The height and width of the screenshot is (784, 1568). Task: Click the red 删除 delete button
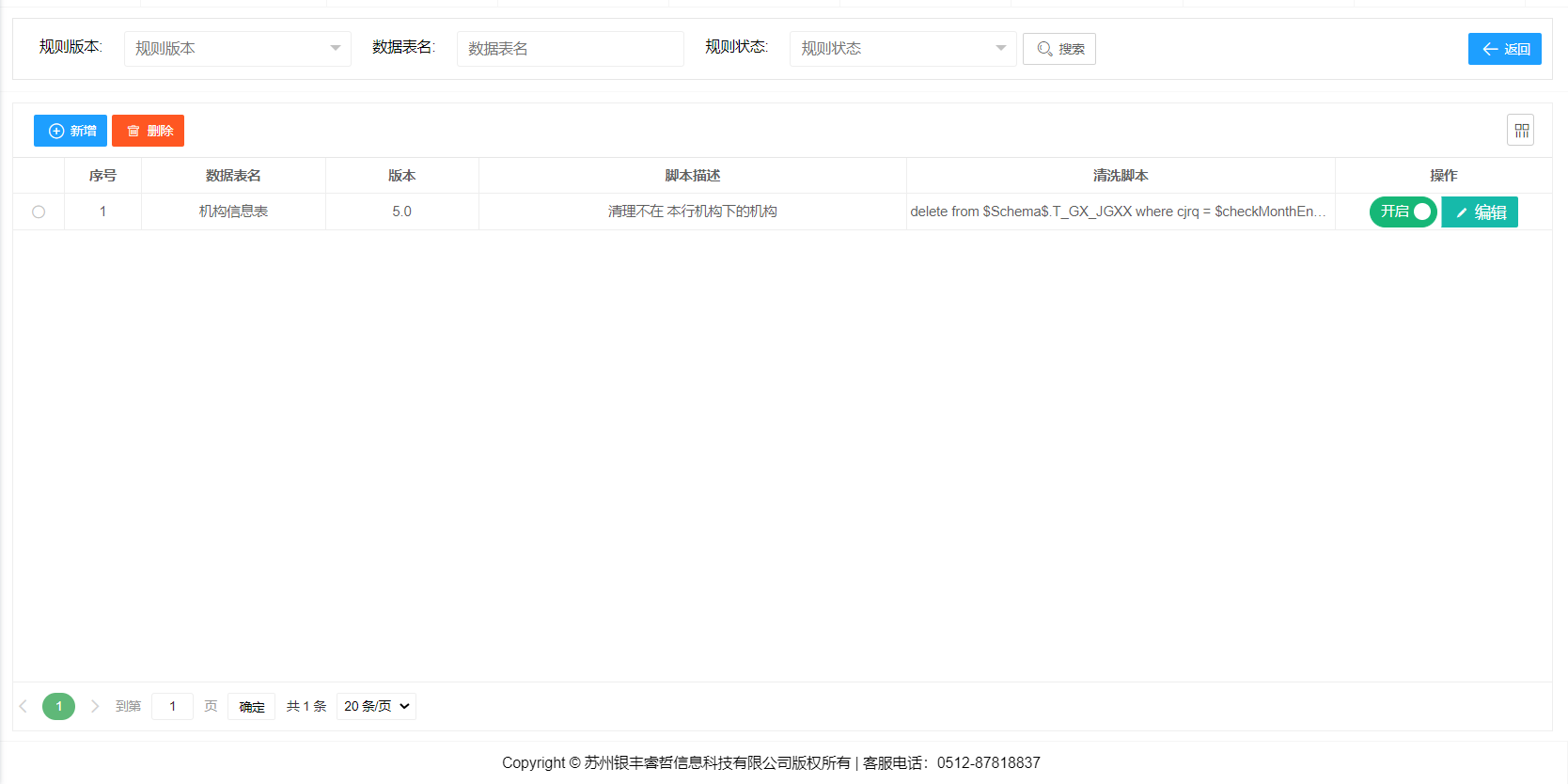pyautogui.click(x=148, y=131)
